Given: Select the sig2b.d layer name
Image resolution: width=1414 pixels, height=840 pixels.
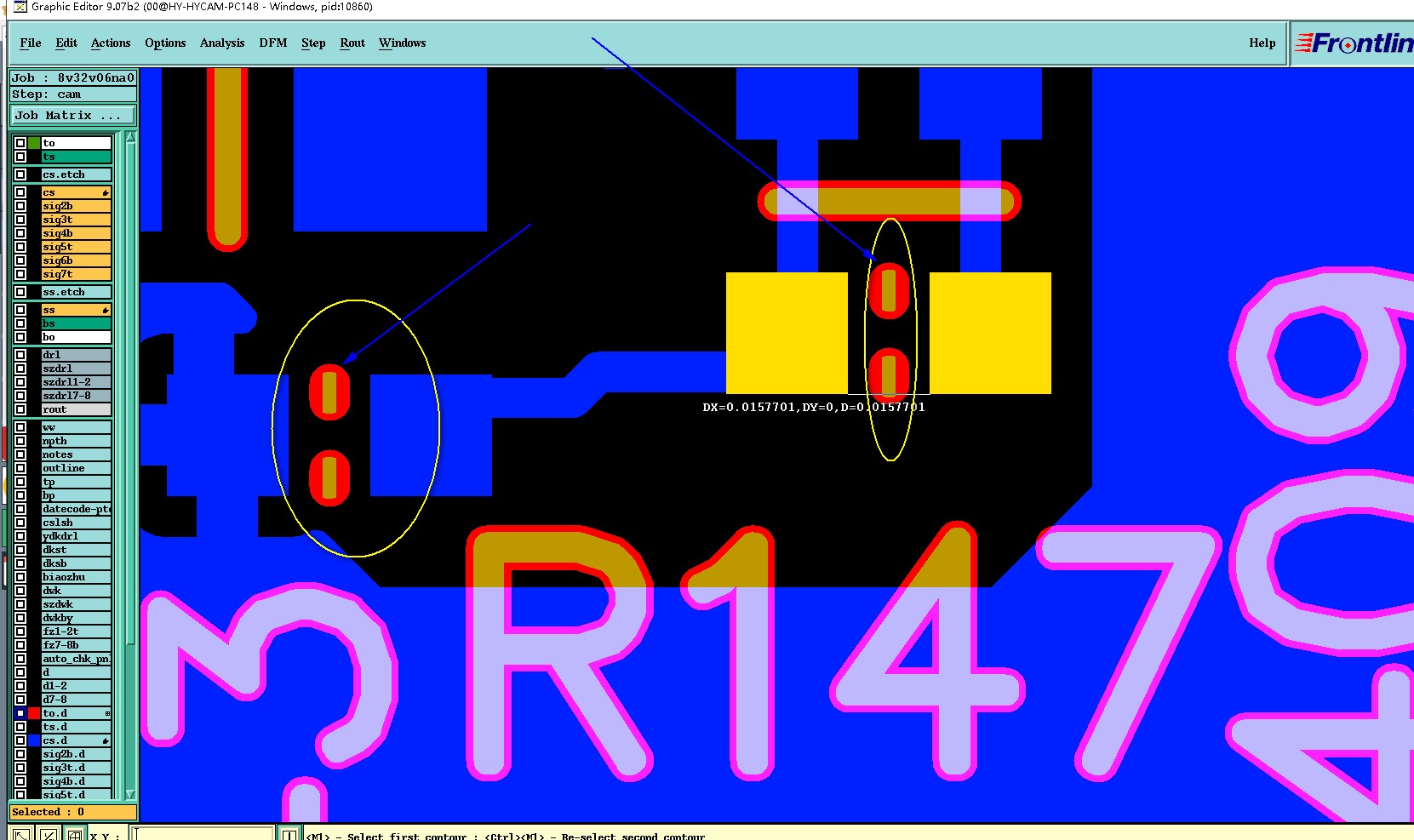Looking at the screenshot, I should tap(77, 754).
